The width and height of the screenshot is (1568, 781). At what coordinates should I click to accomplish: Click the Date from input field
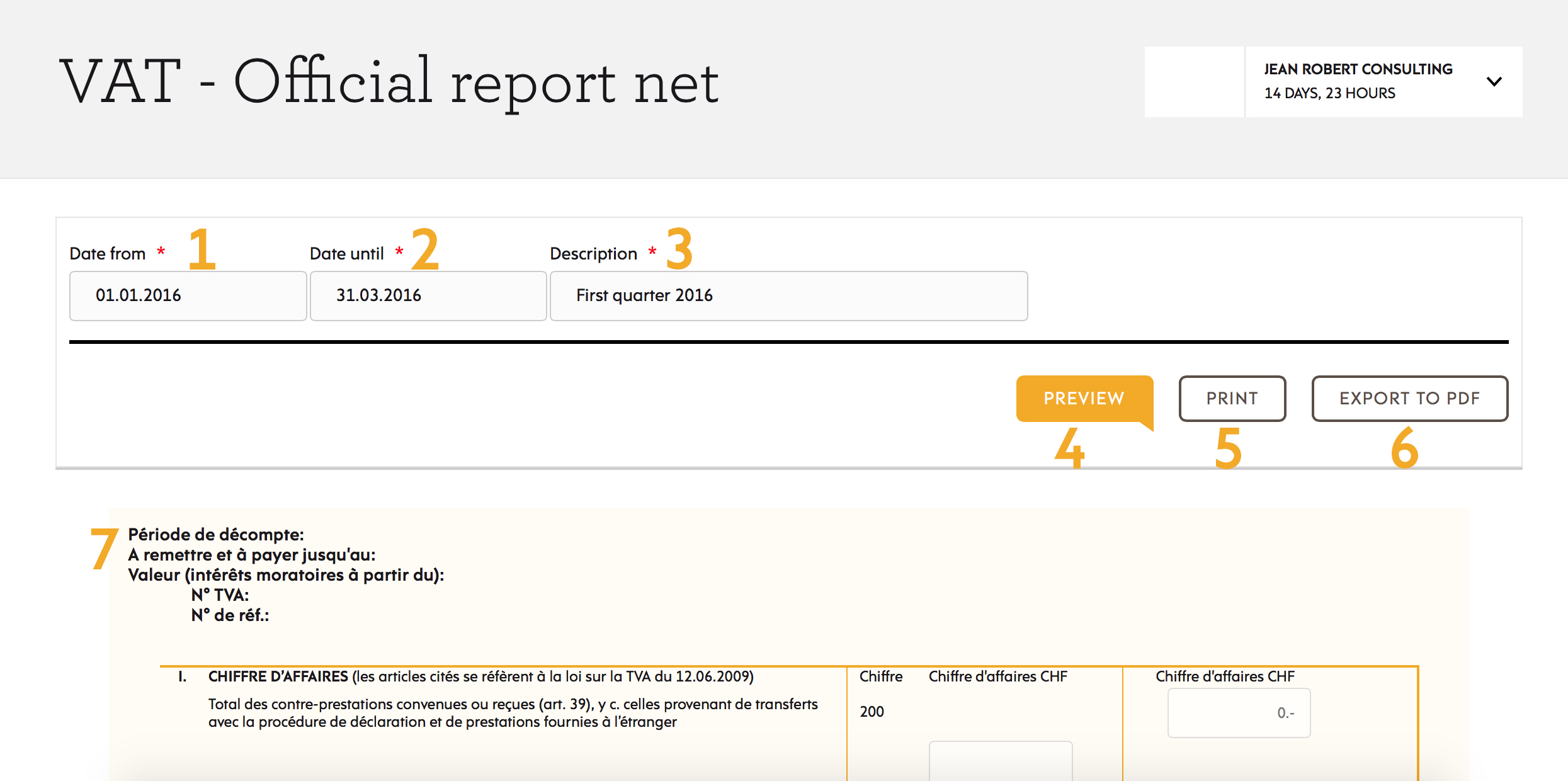(188, 295)
